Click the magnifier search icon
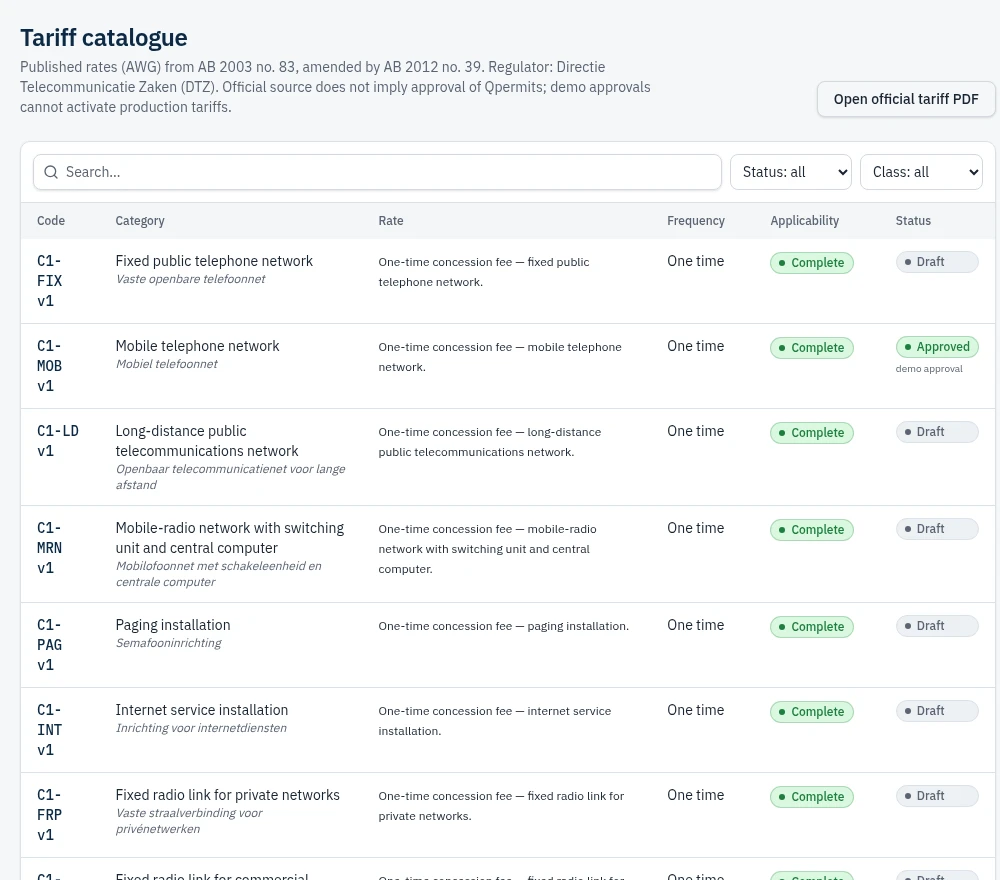The image size is (1000, 880). coord(51,172)
